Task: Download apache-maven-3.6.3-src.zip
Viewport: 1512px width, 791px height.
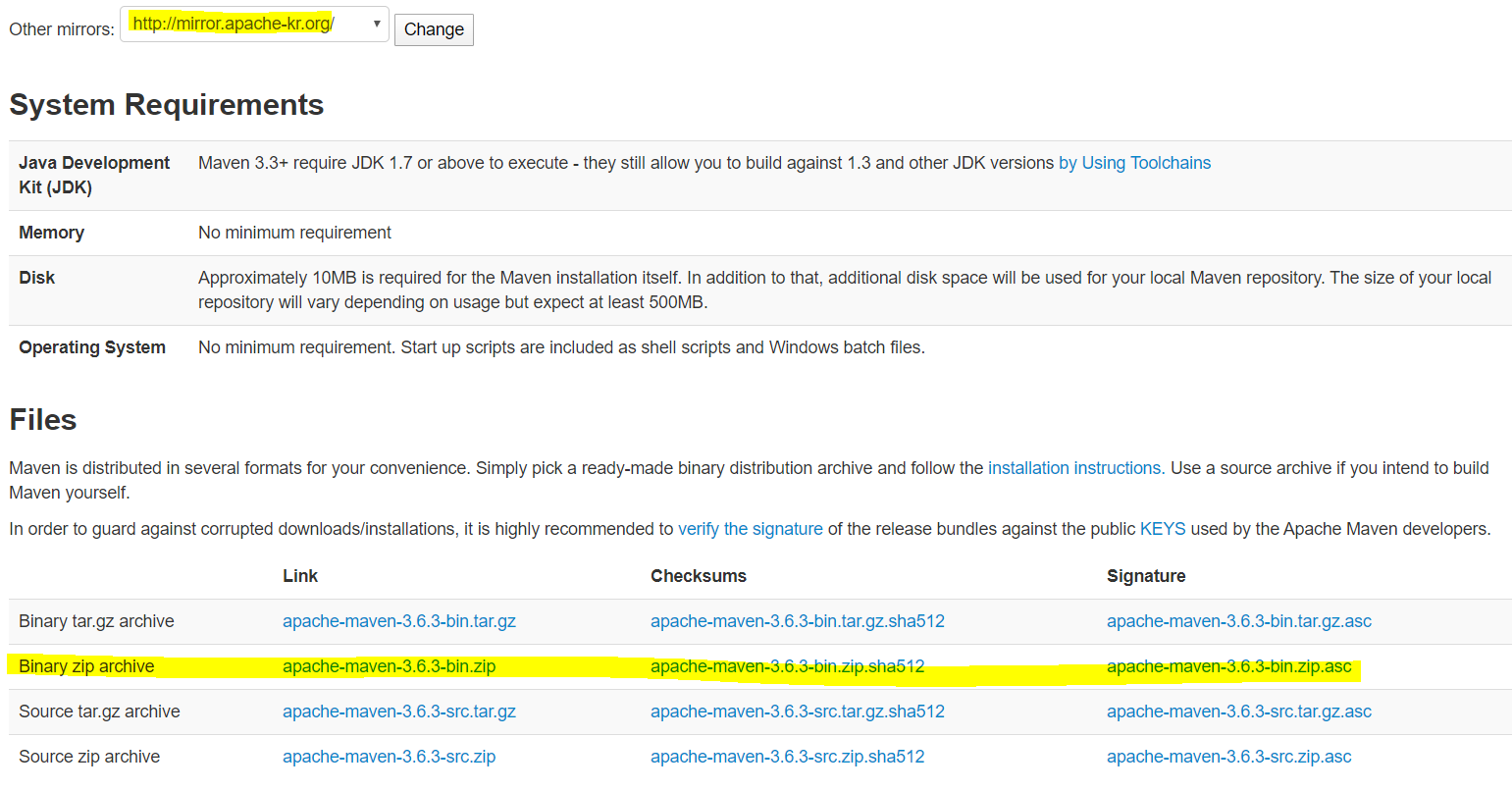Action: point(390,757)
